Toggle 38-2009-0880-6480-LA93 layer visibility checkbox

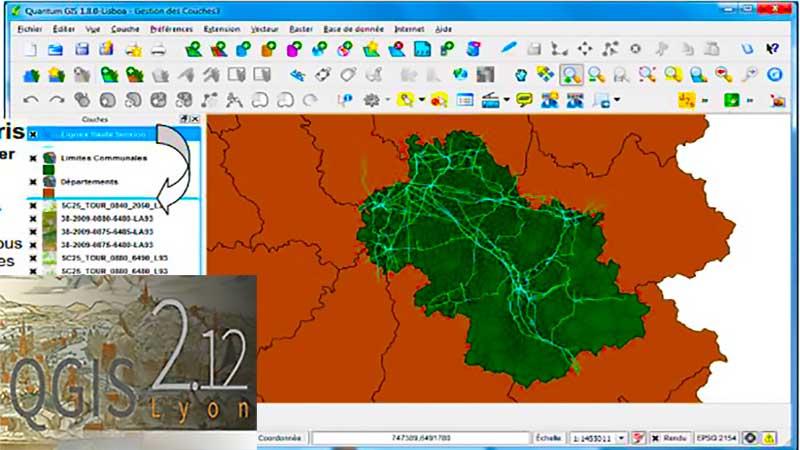coord(33,219)
